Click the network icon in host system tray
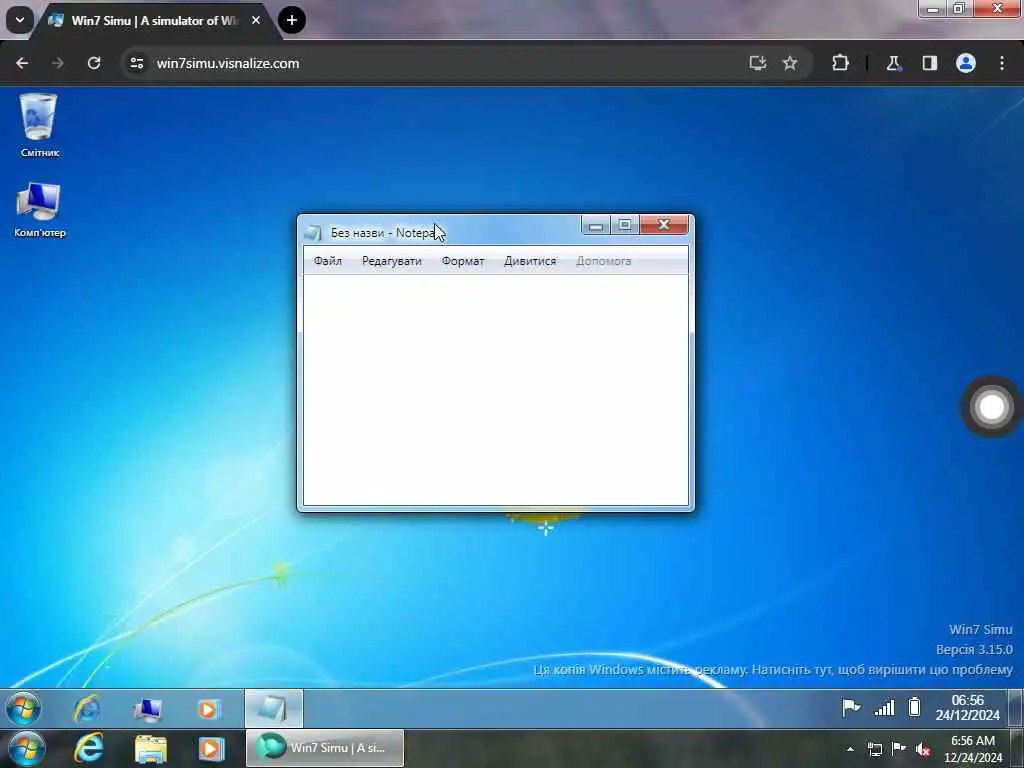The image size is (1024, 768). click(x=874, y=750)
